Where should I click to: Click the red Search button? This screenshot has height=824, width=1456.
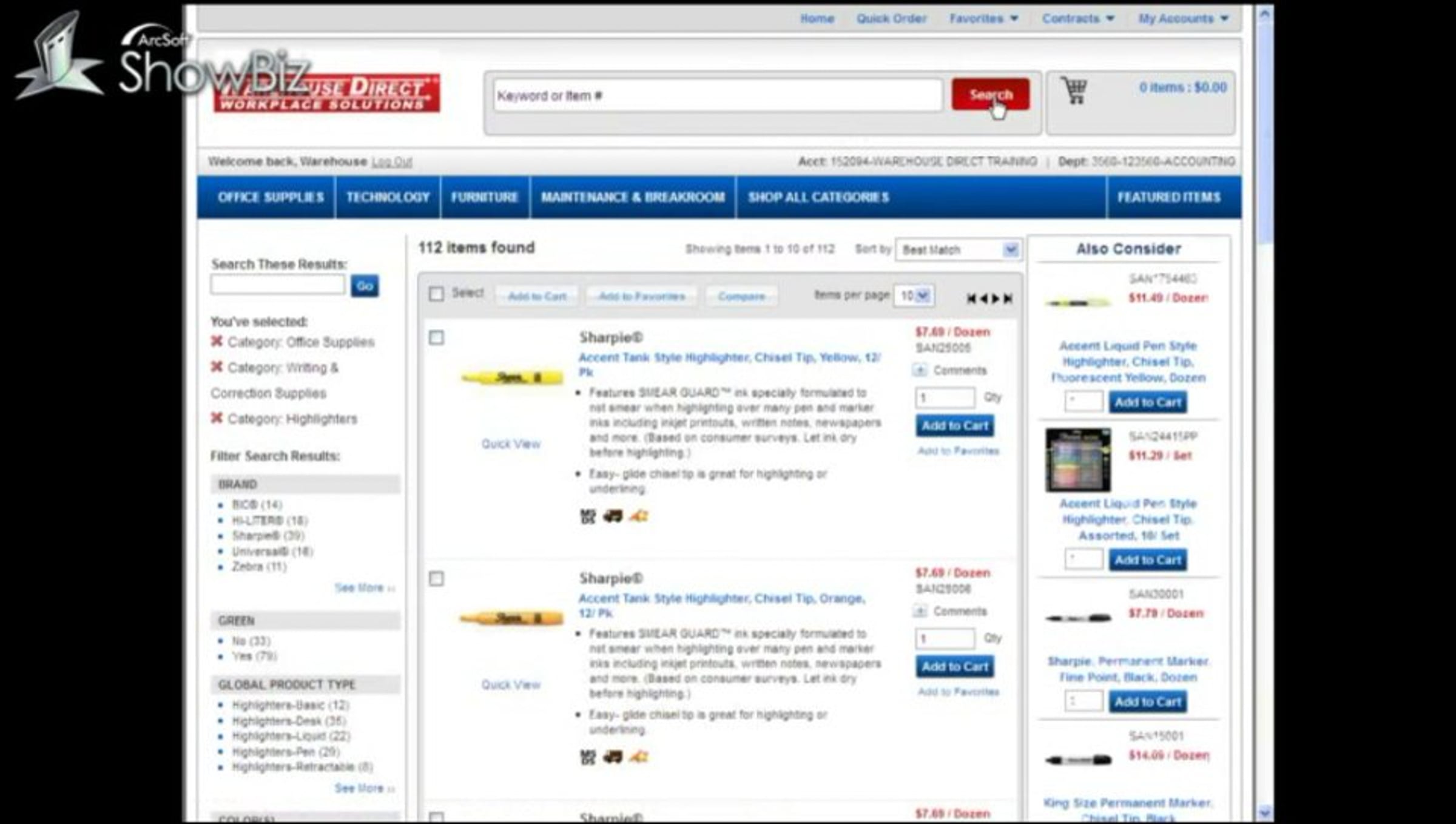pos(990,95)
